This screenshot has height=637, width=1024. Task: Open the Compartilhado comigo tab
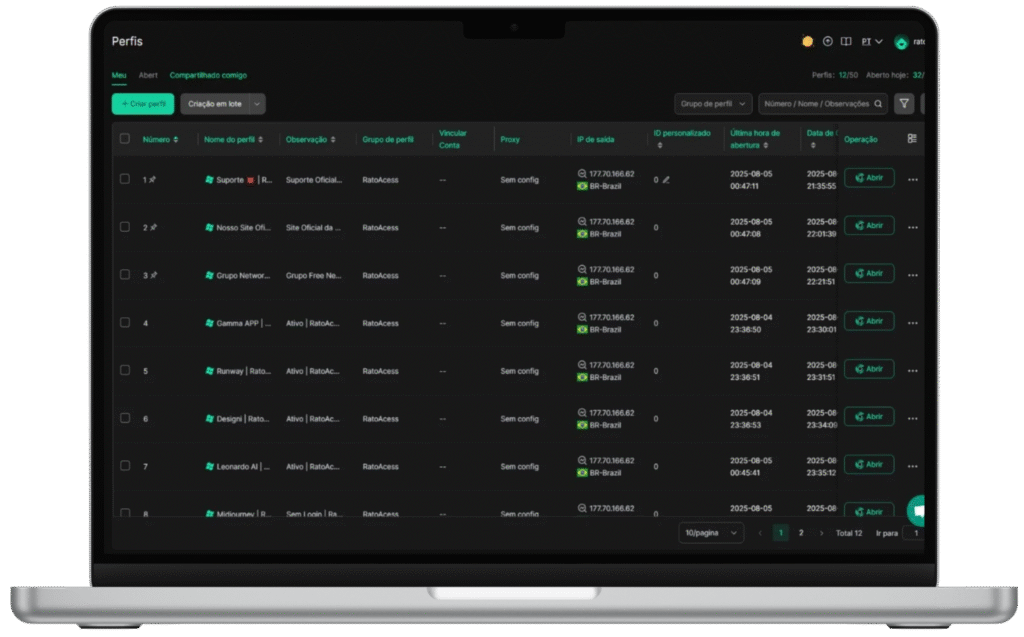point(208,75)
